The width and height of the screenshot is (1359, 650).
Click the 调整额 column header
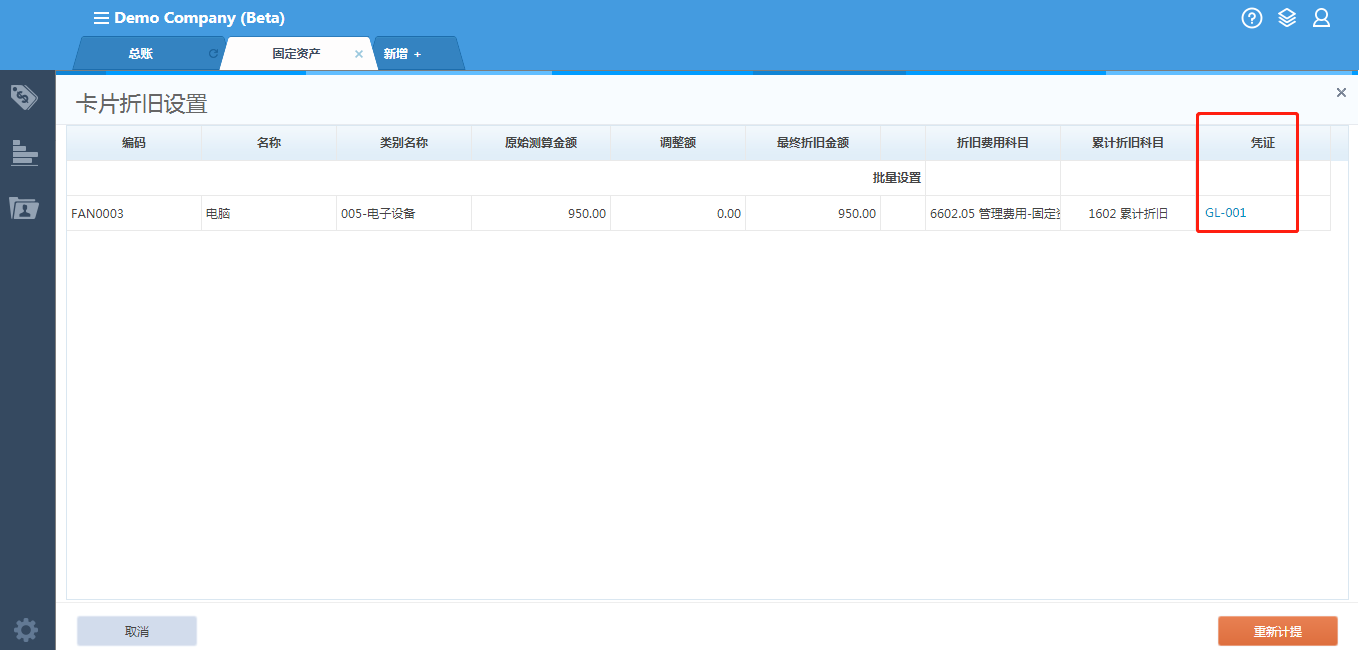pos(678,143)
